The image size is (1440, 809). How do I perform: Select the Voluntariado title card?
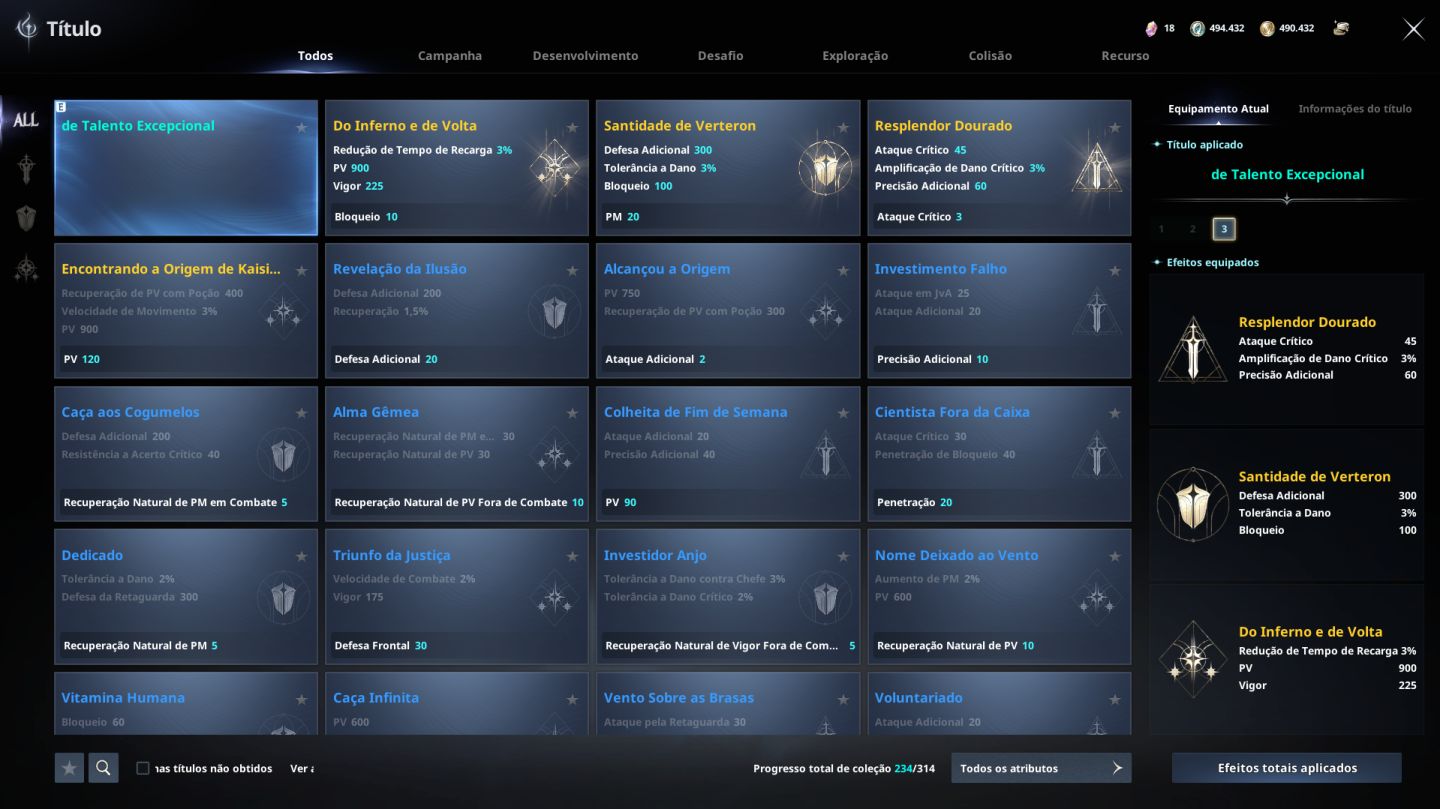[999, 704]
